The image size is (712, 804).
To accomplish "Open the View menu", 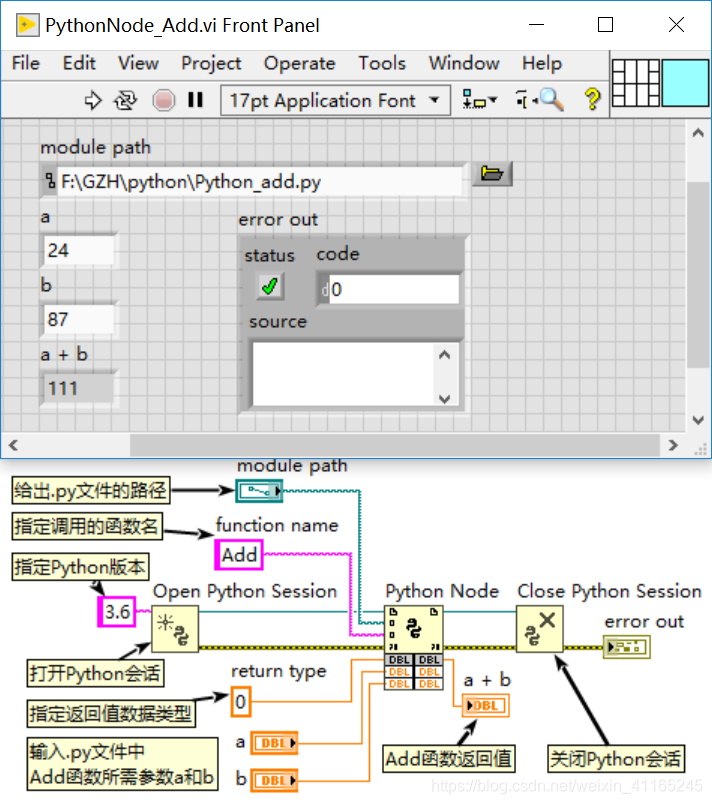I will 138,63.
